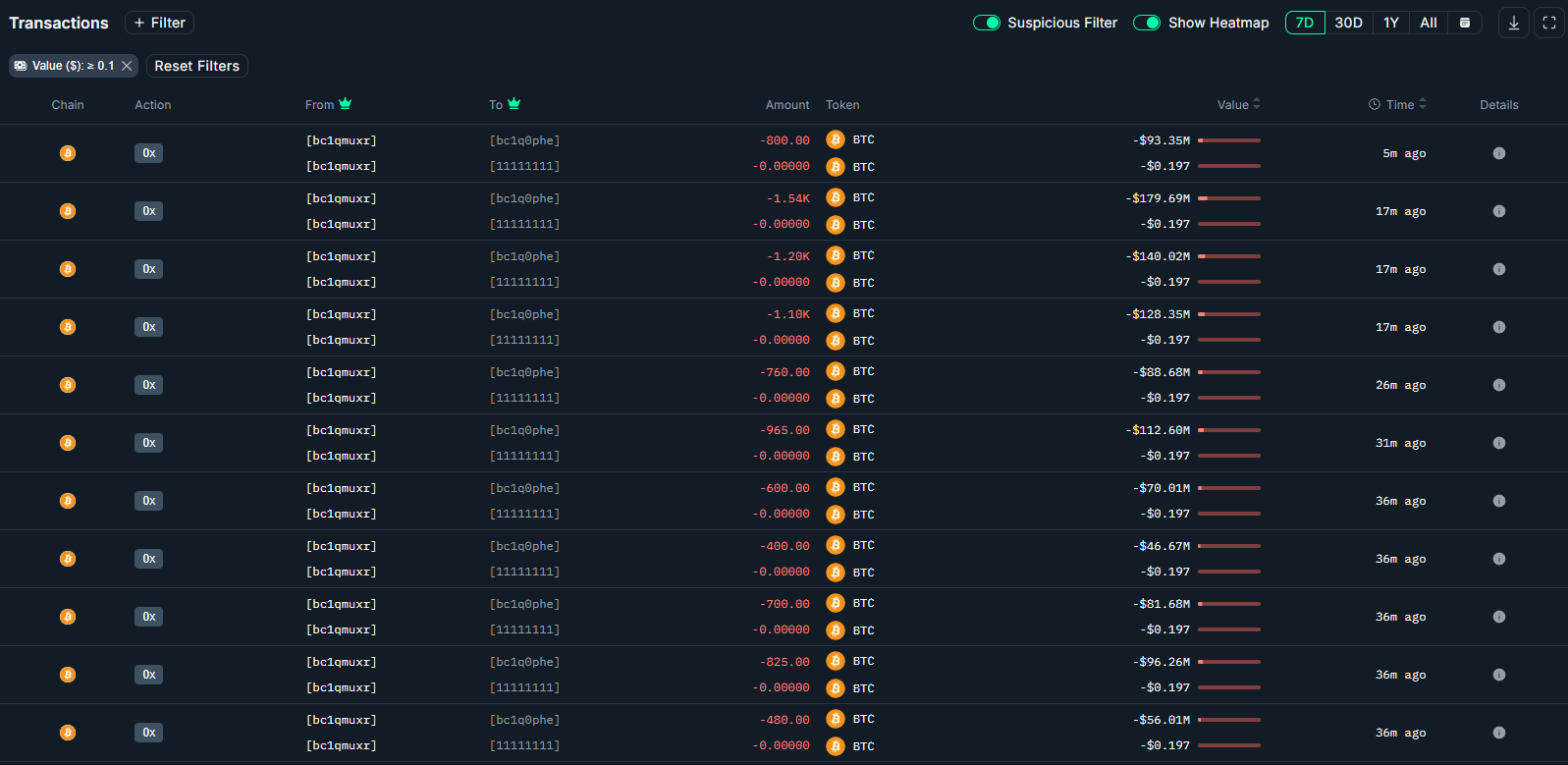Image resolution: width=1568 pixels, height=765 pixels.
Task: Remove the Value ≥ 0.1 filter chip
Action: tap(127, 66)
